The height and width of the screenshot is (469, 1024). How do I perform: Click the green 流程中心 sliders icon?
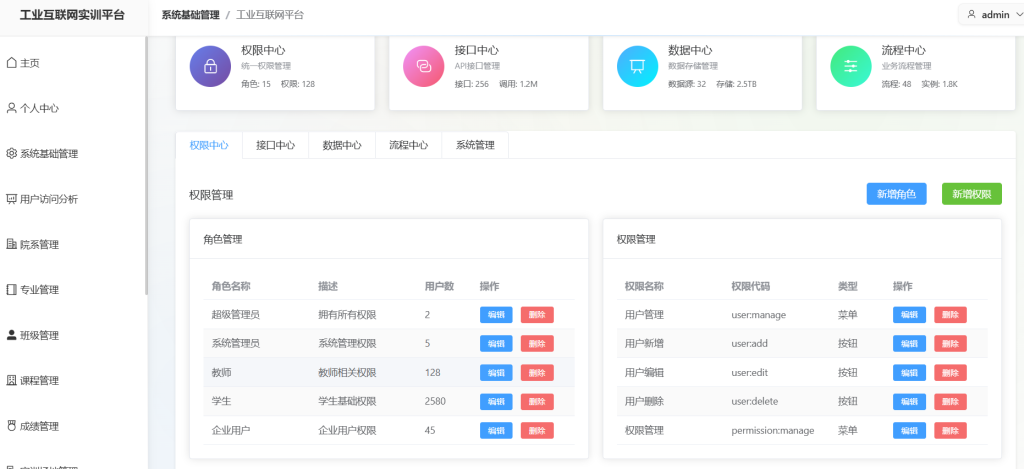pos(850,66)
